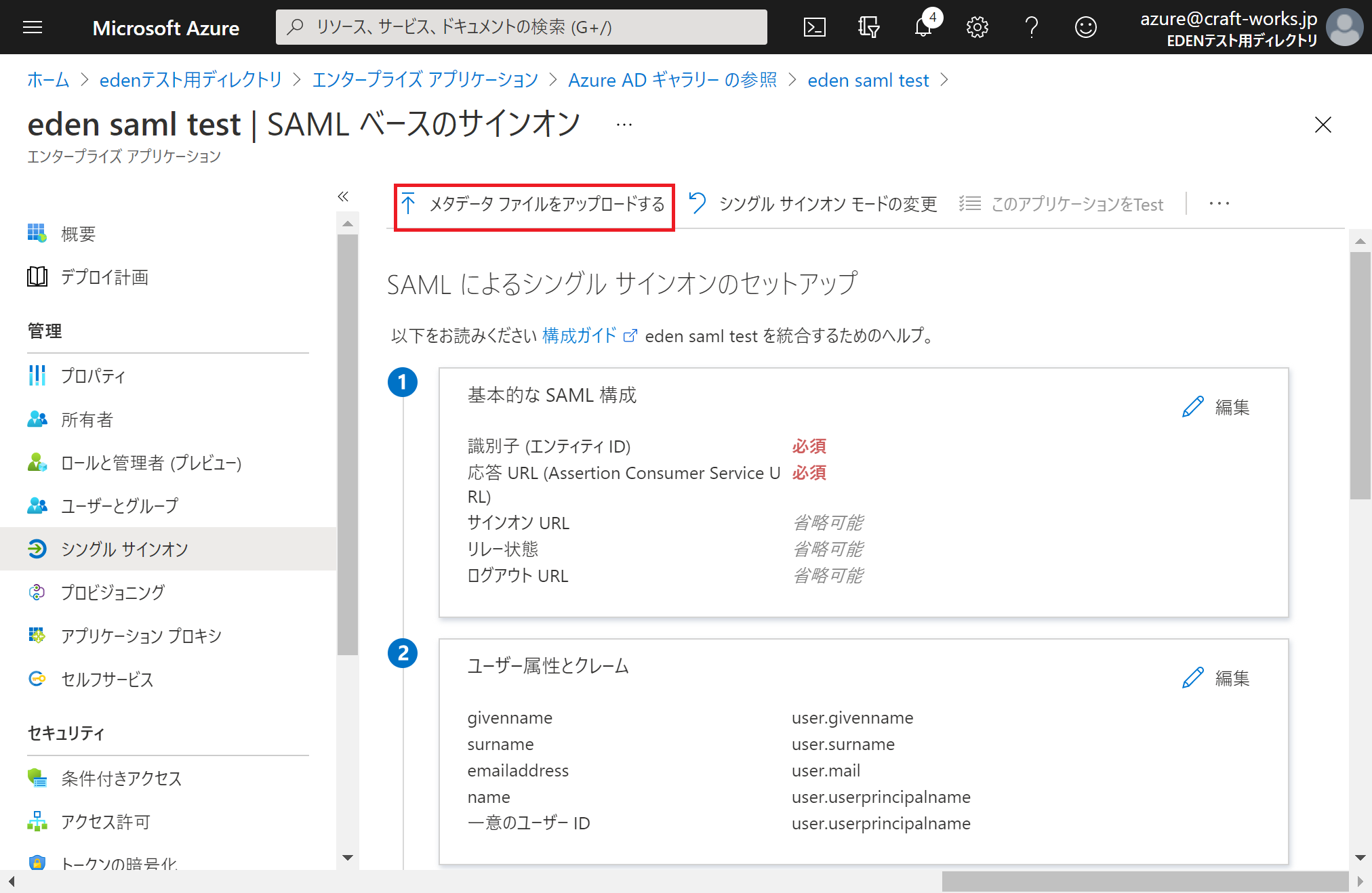This screenshot has height=893, width=1372.
Task: Click the 一意のユーザー ID claim
Action: 529,823
